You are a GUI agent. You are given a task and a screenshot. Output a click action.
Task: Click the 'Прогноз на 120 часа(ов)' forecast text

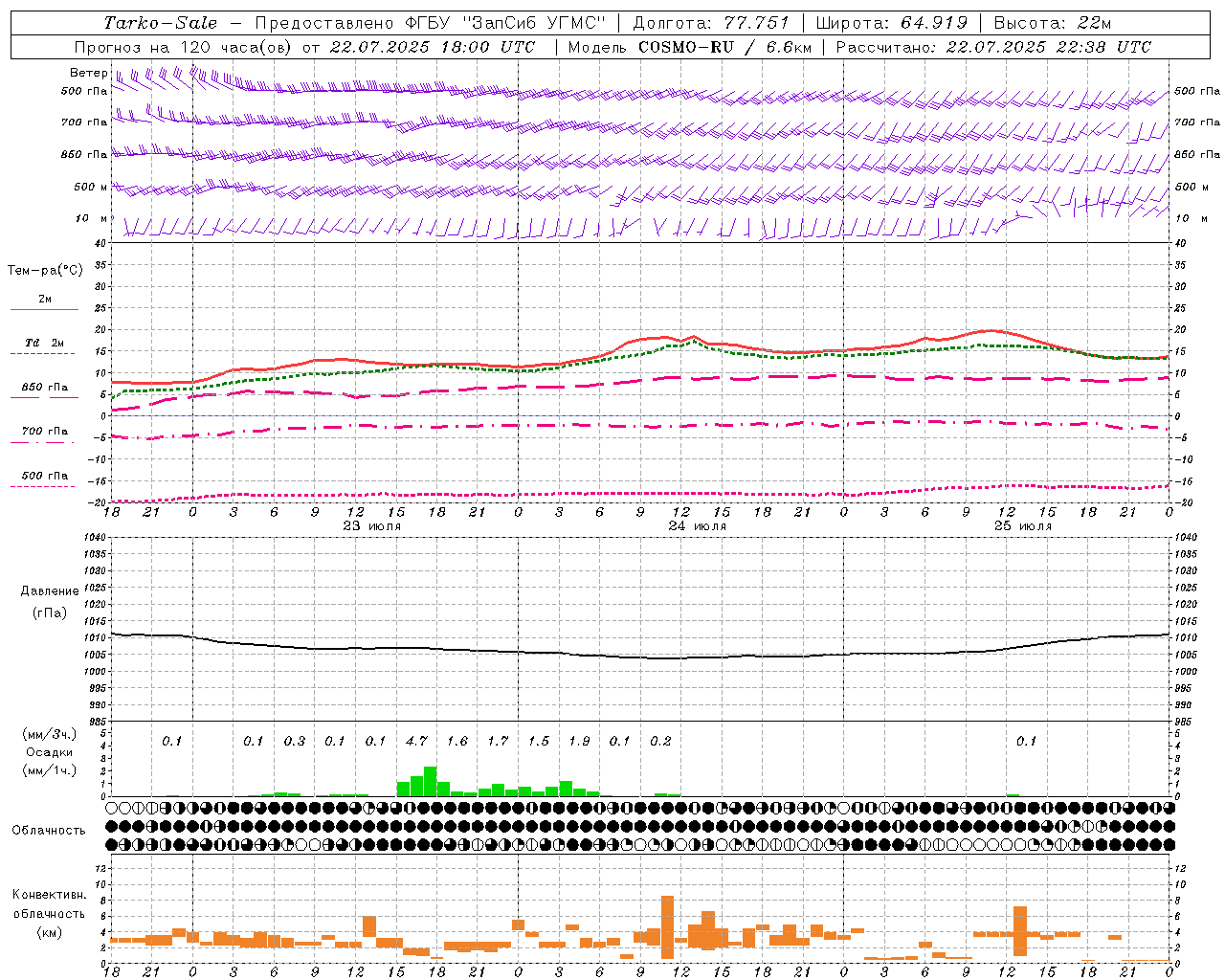coord(184,47)
